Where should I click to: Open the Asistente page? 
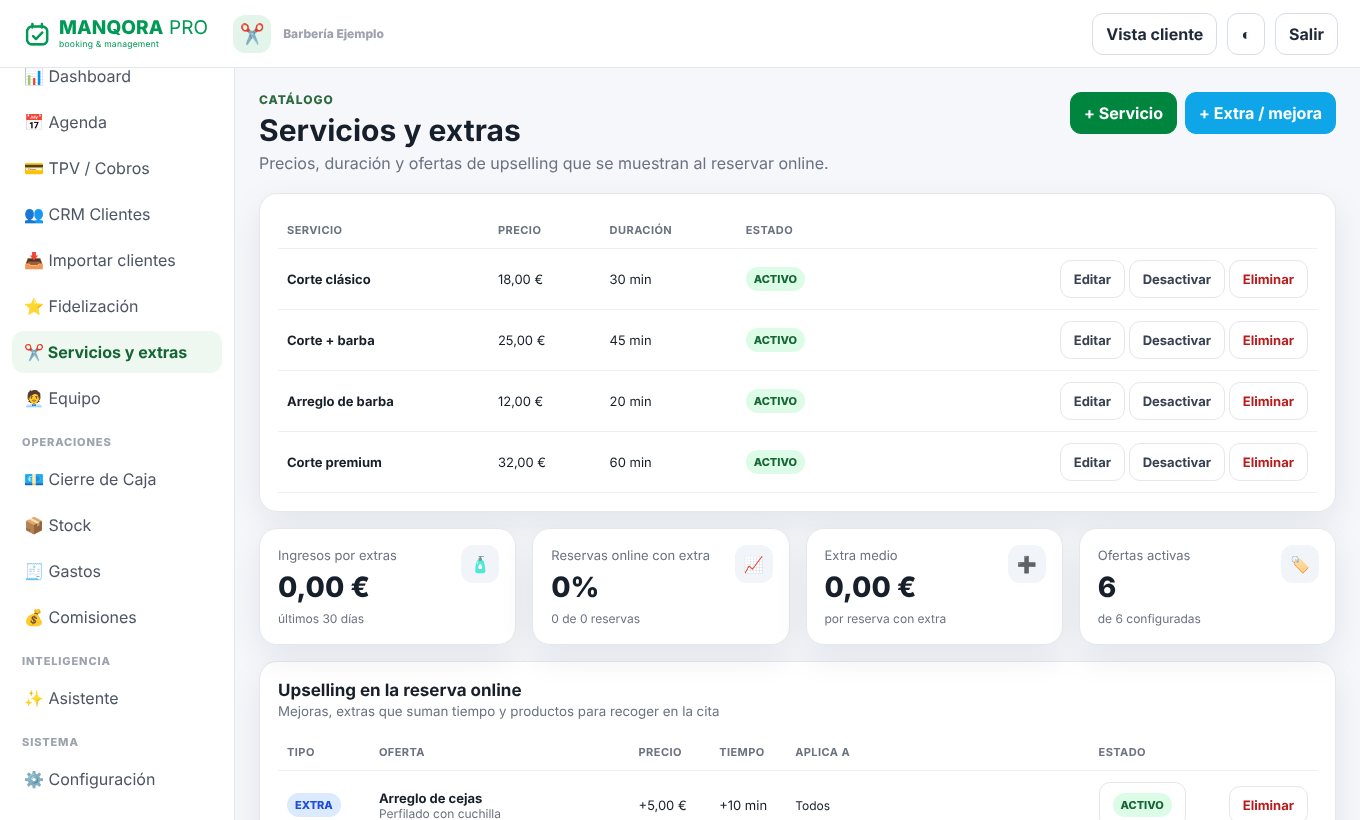click(x=117, y=698)
